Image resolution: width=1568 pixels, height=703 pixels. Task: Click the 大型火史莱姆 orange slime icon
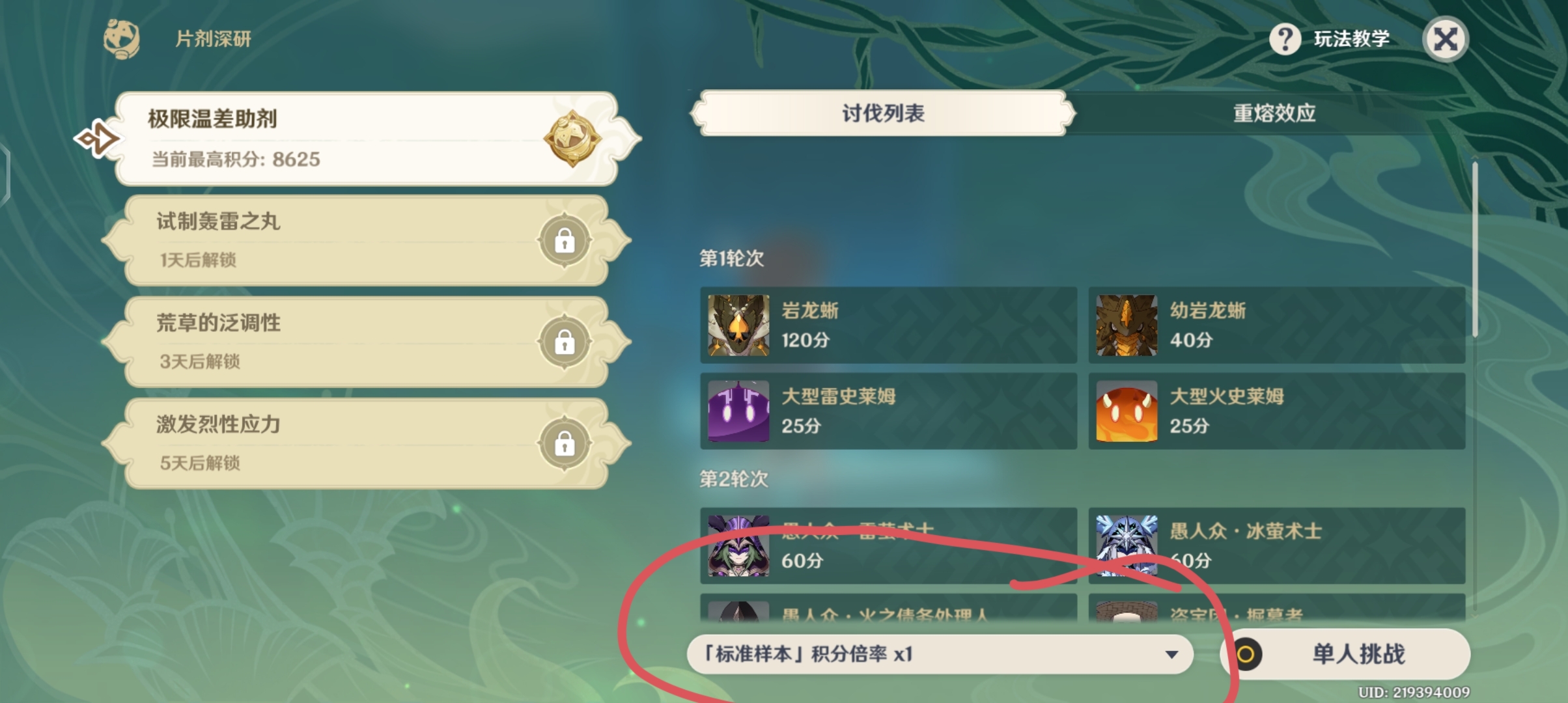pyautogui.click(x=1127, y=411)
